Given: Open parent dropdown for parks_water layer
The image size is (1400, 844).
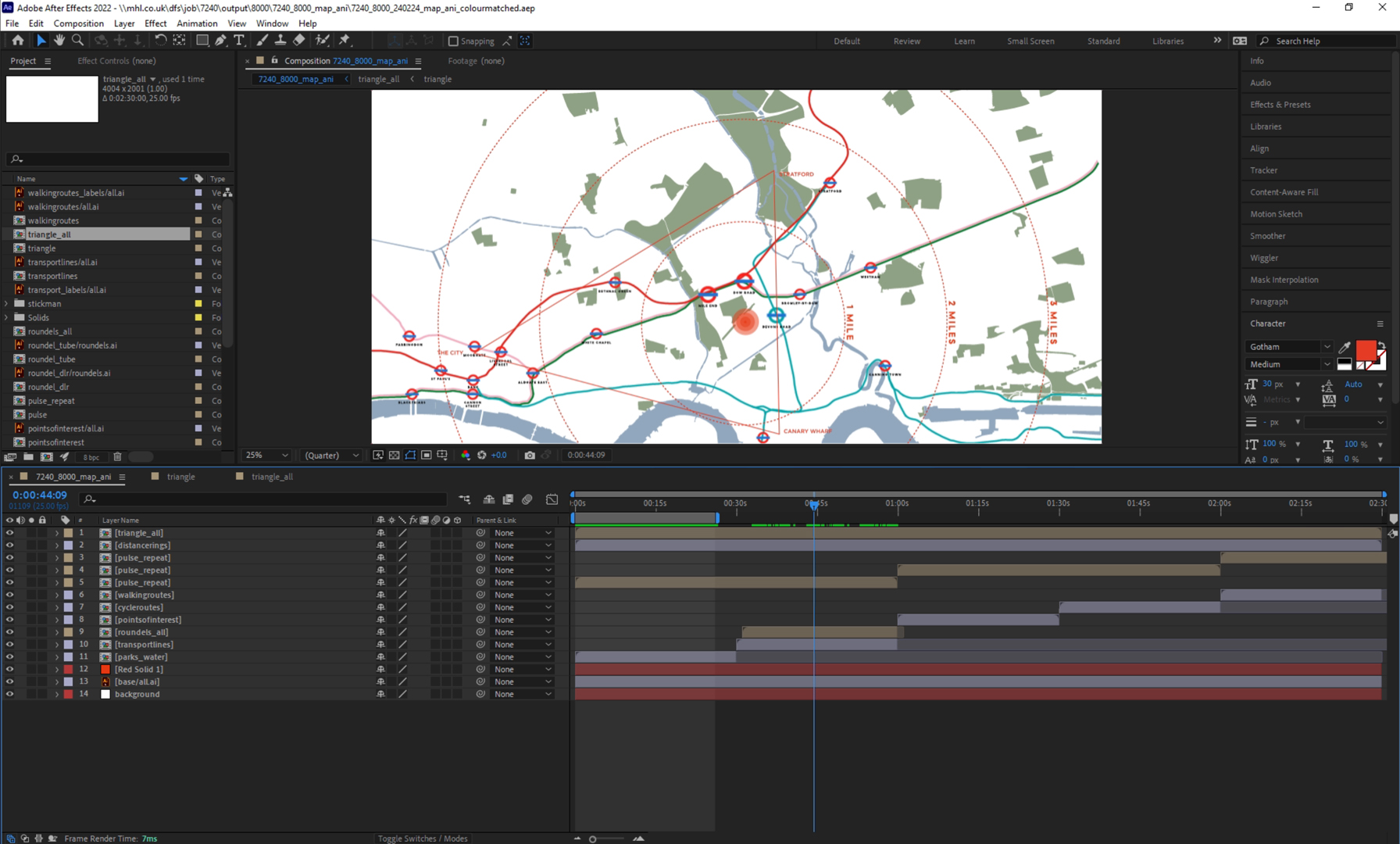Looking at the screenshot, I should [x=523, y=657].
